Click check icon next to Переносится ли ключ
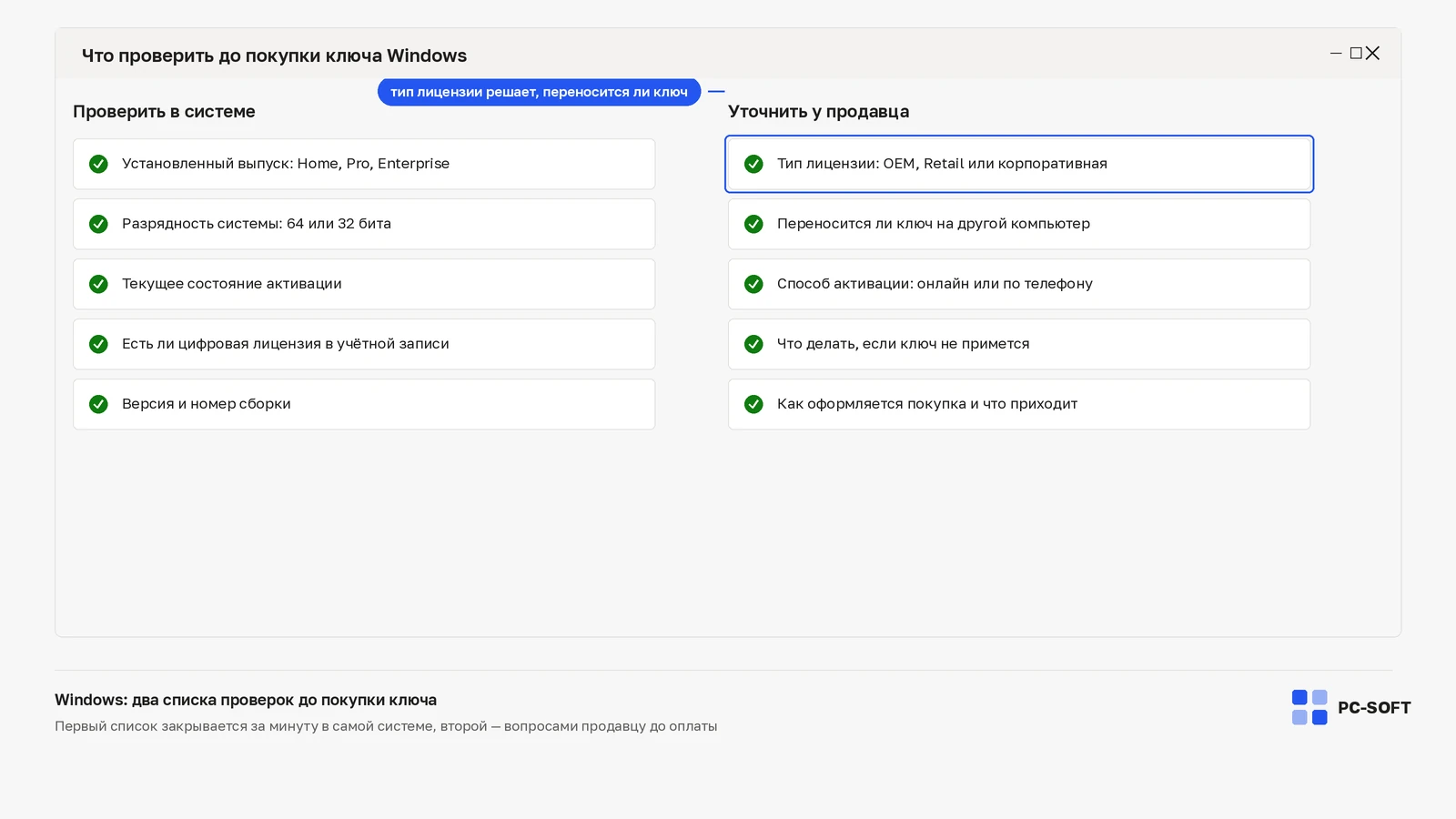 (753, 224)
